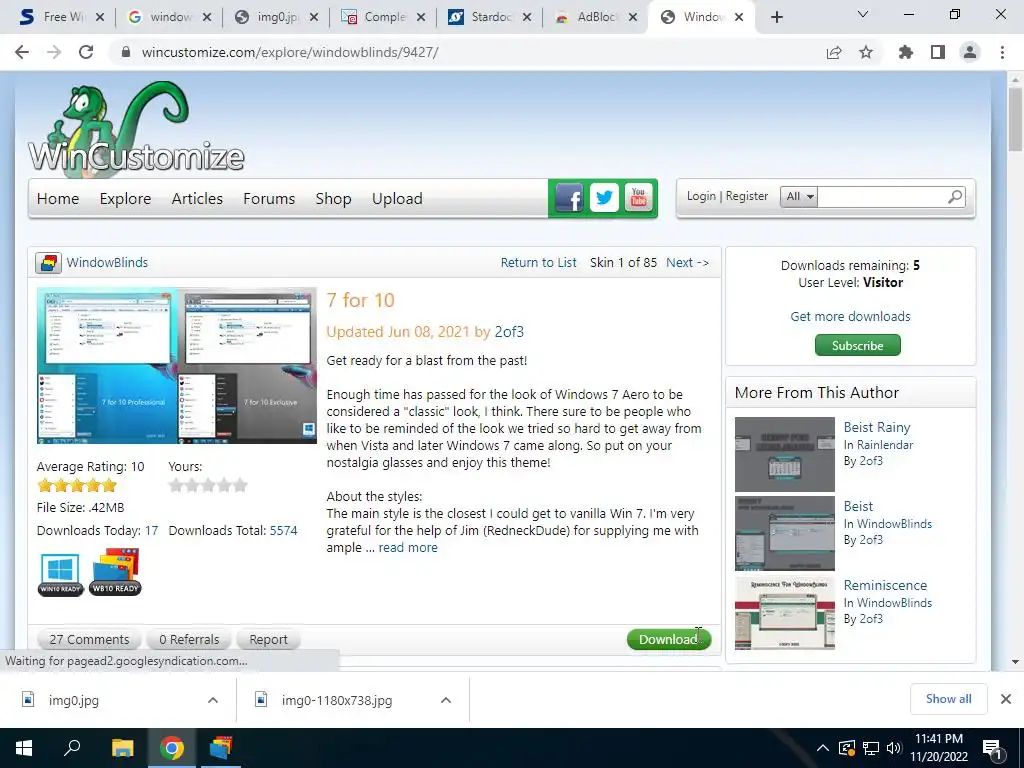Open the Facebook icon in the navigation bar
This screenshot has height=768, width=1024.
tap(569, 197)
